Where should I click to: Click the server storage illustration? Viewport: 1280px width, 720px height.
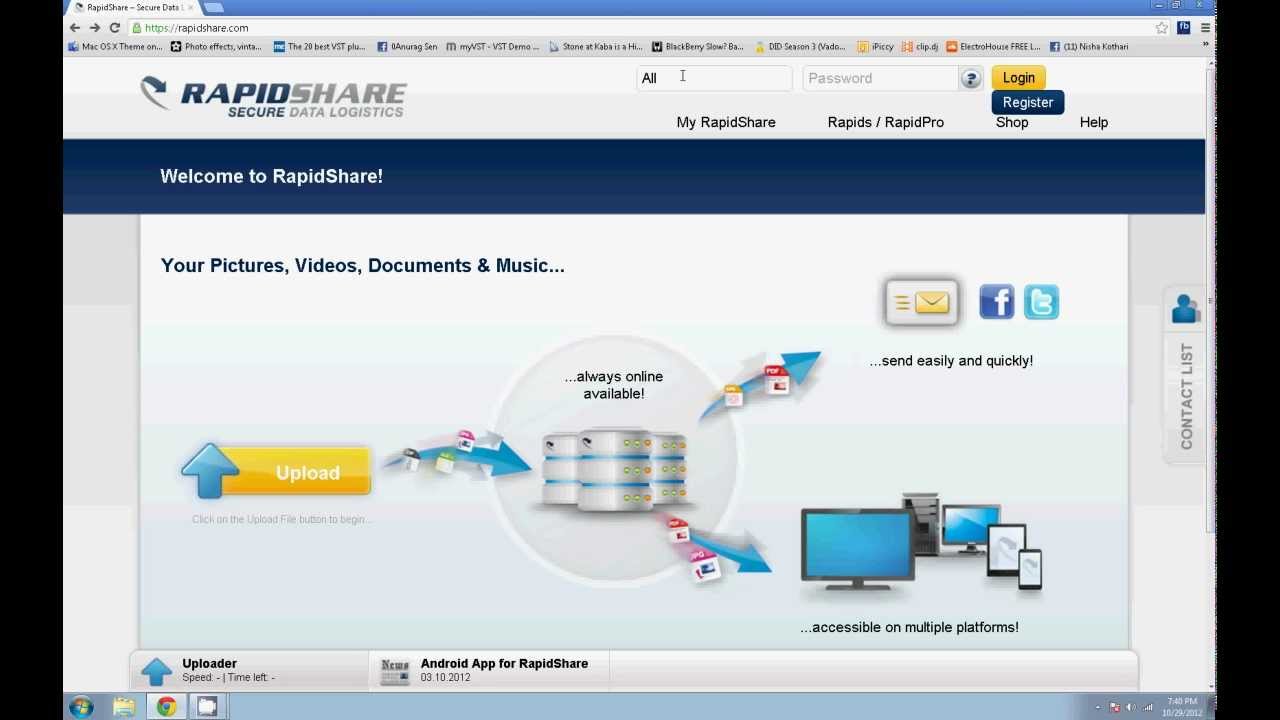(614, 469)
